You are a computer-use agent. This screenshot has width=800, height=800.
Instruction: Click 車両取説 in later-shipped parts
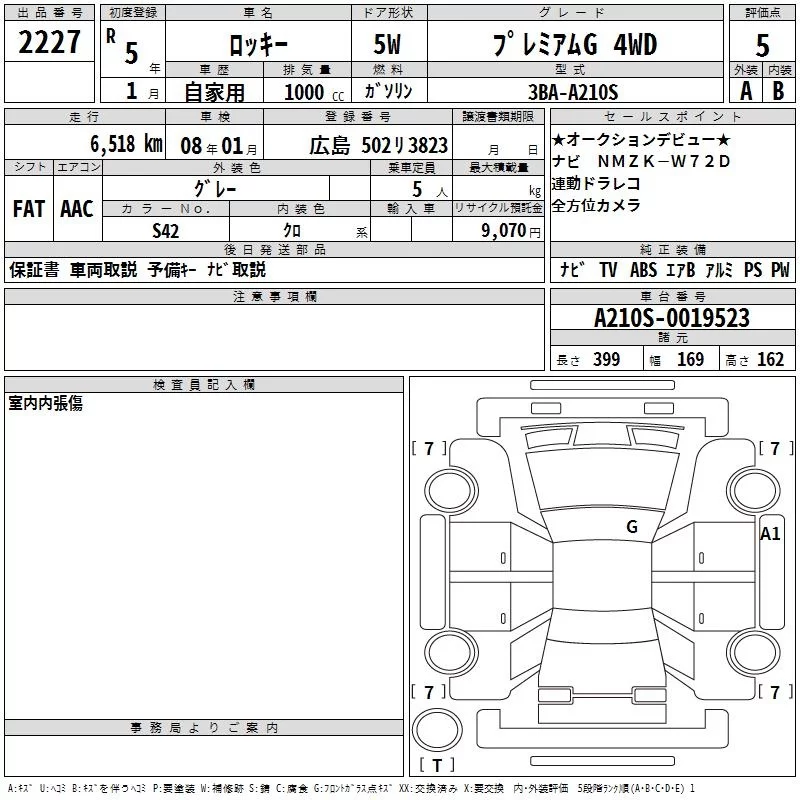[104, 269]
